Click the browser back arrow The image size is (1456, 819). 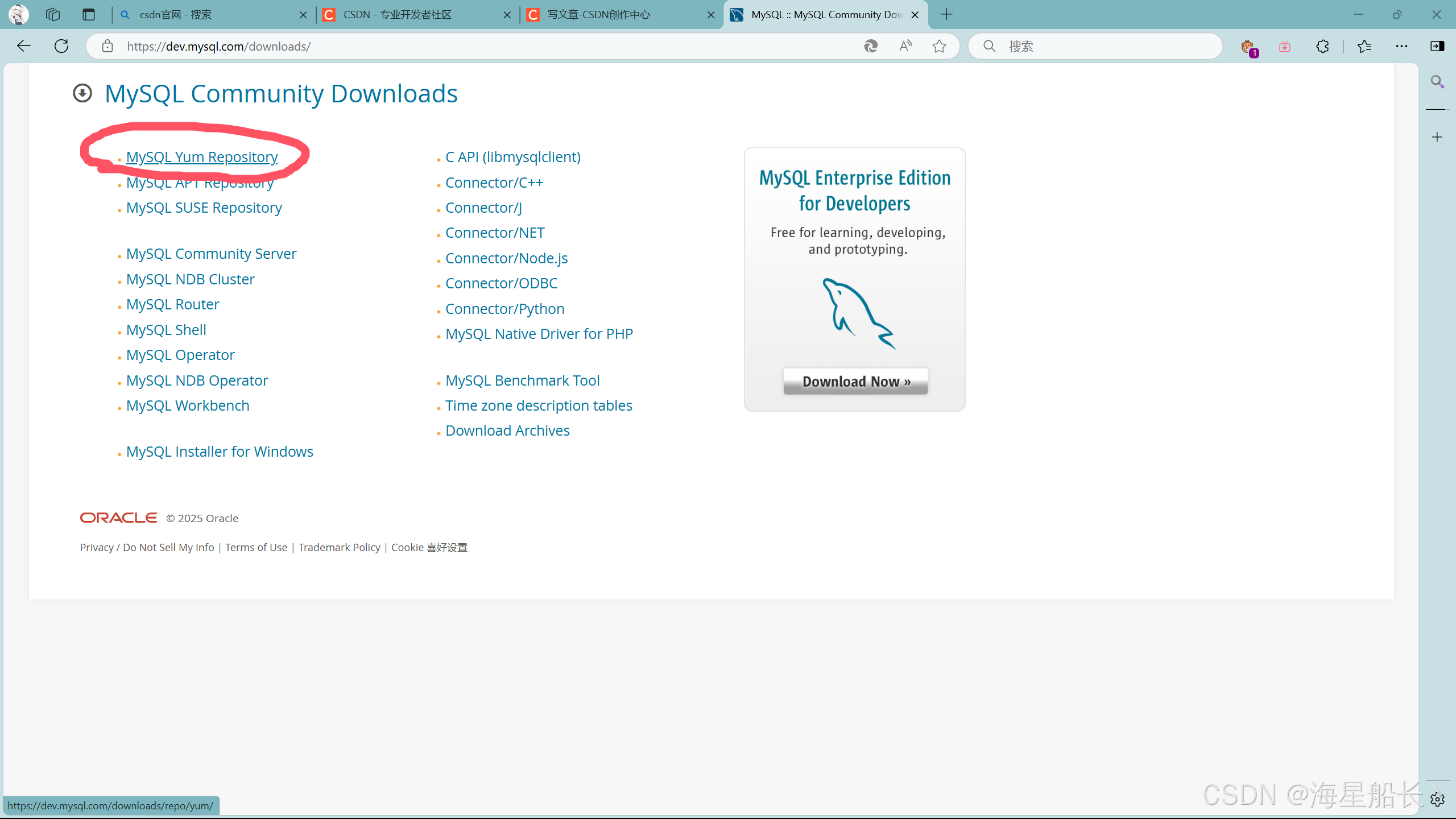pos(24,46)
